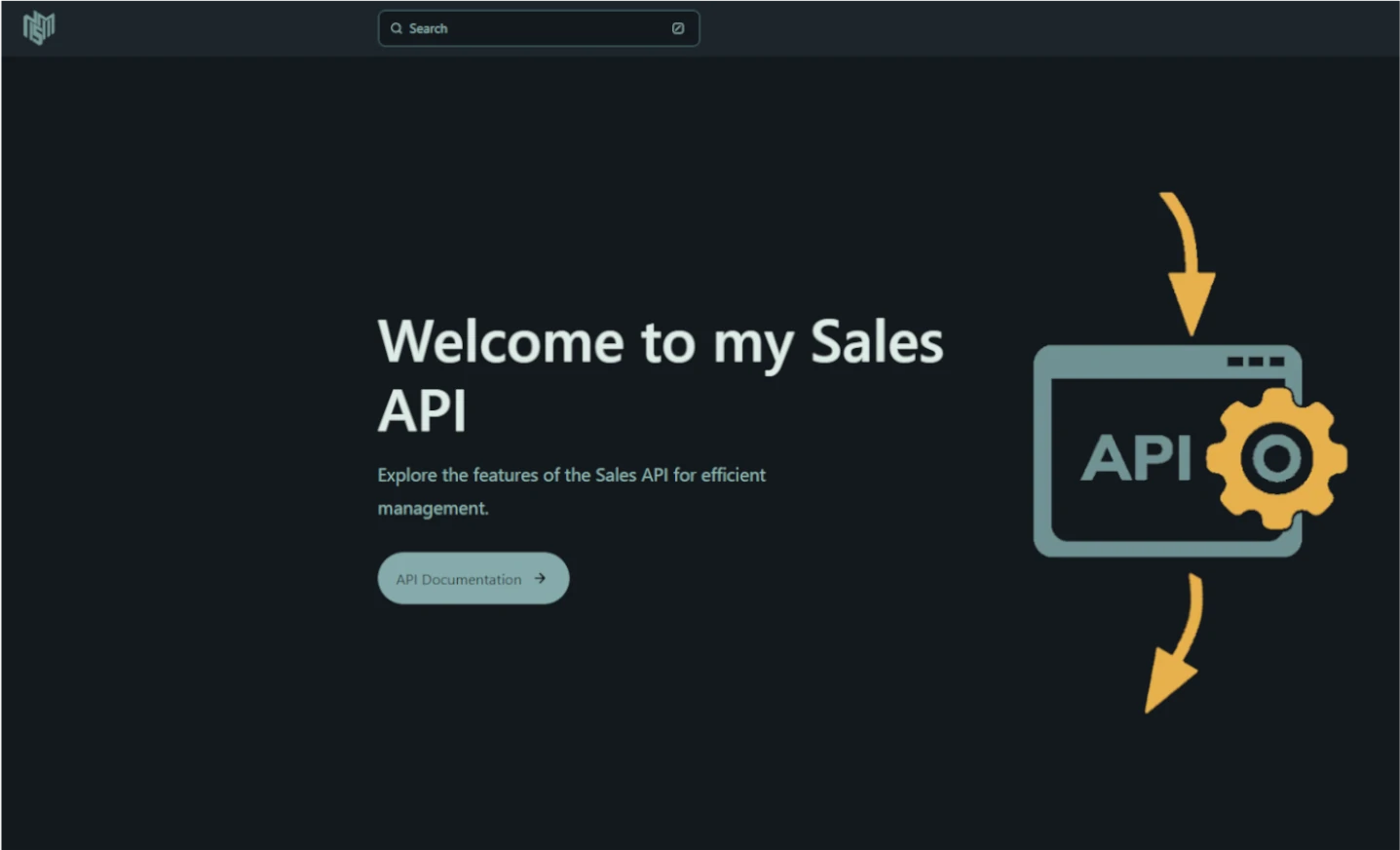The height and width of the screenshot is (850, 1400).
Task: Click the magnifier icon in search box
Action: 397,28
